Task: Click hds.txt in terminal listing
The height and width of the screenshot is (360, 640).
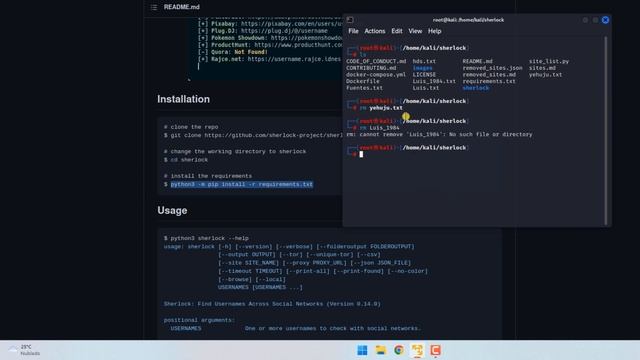Action: 424,61
